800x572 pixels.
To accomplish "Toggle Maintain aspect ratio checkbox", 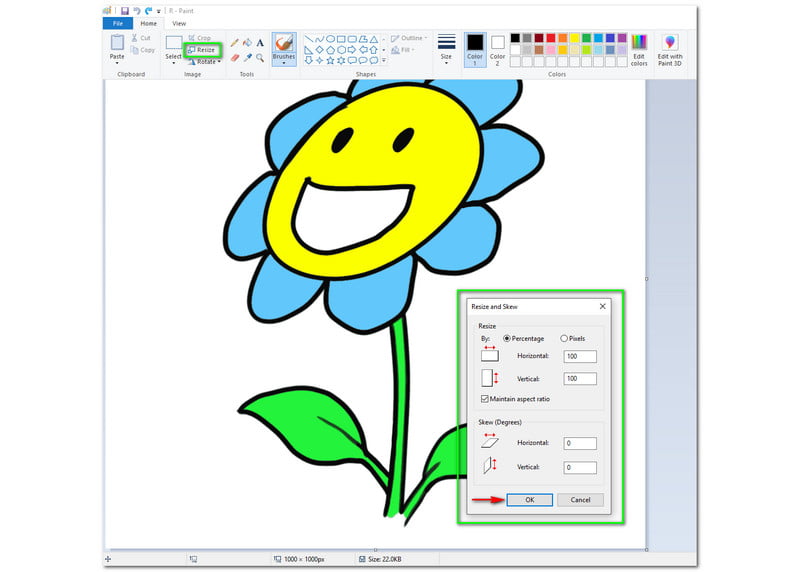I will (484, 399).
